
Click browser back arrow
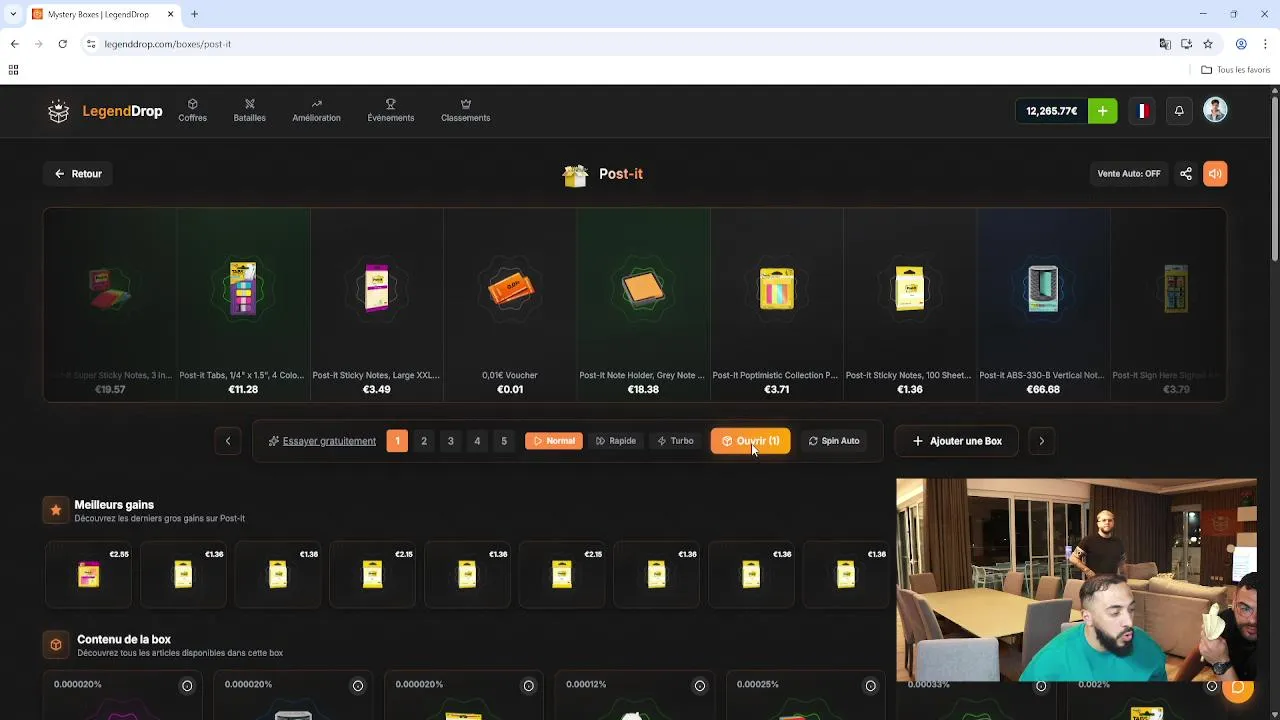pos(14,44)
